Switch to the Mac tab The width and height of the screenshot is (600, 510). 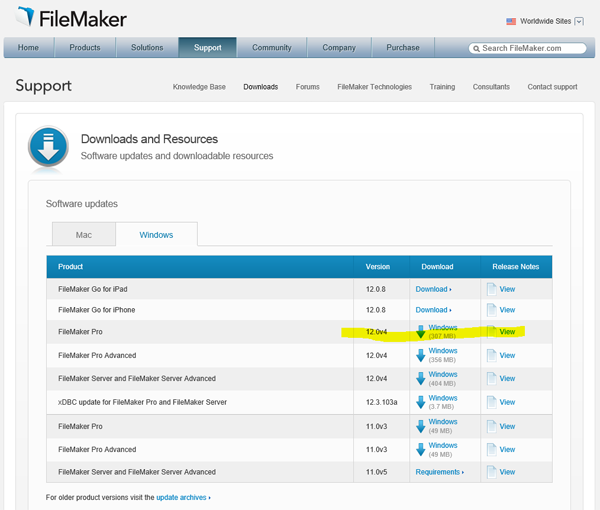(83, 235)
